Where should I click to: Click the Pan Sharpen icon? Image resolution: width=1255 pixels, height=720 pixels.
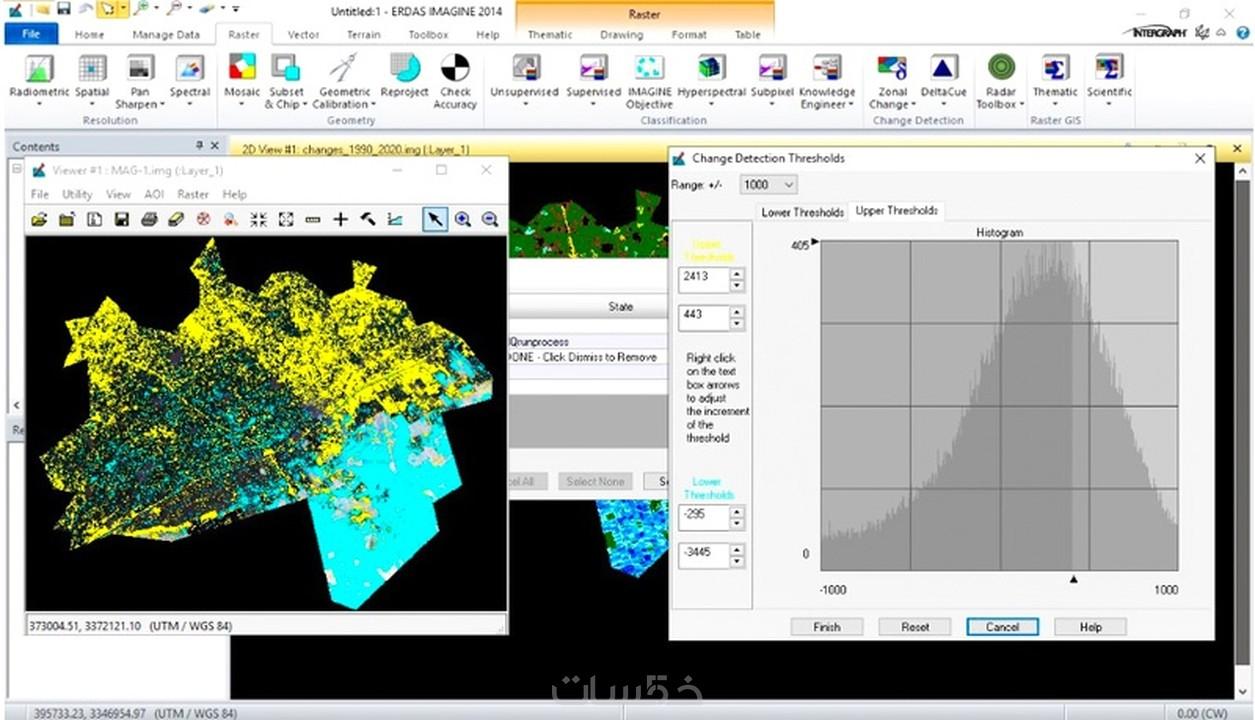(140, 69)
